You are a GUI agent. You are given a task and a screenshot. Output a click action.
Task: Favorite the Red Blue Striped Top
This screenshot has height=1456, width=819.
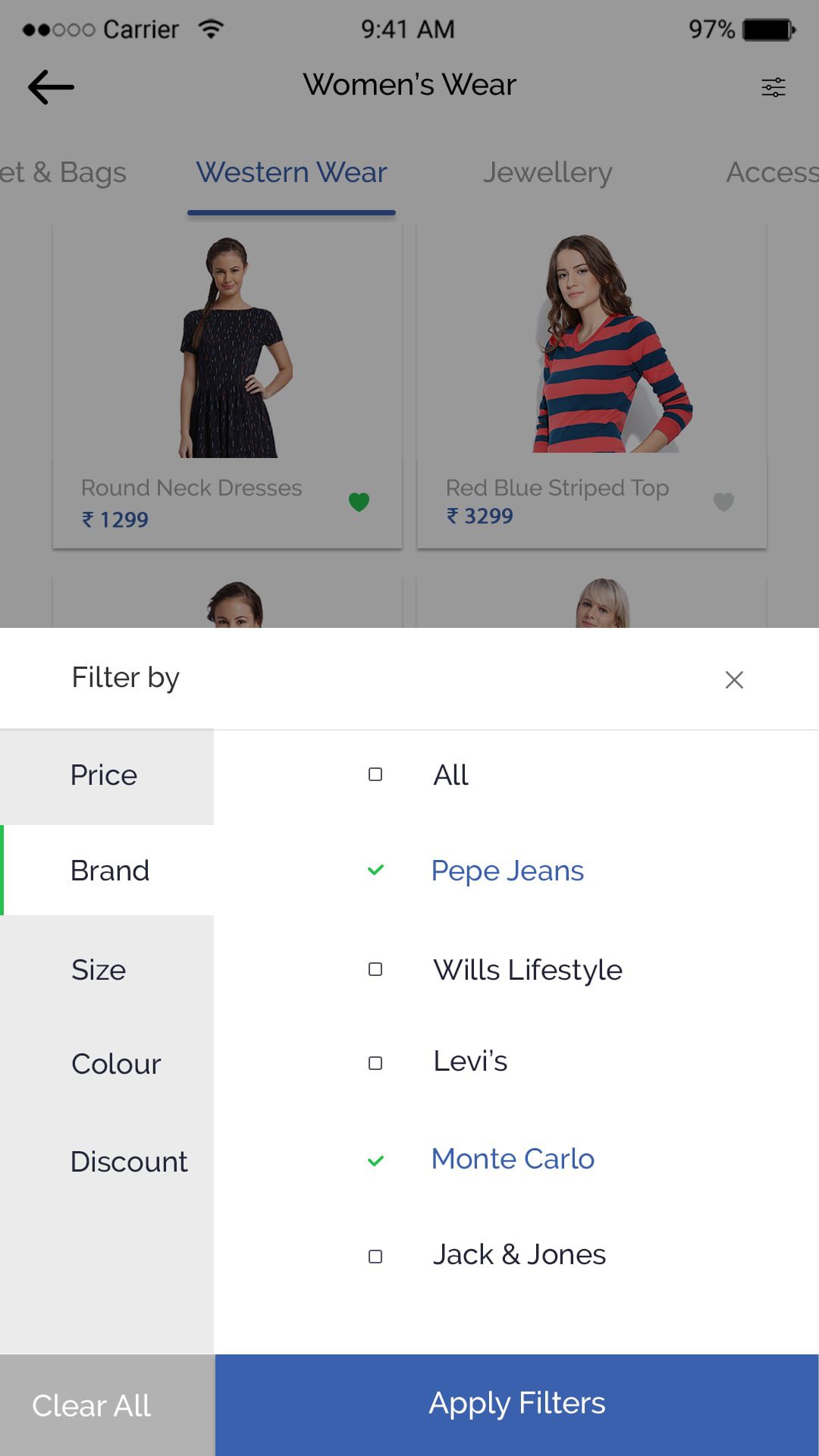click(x=723, y=502)
